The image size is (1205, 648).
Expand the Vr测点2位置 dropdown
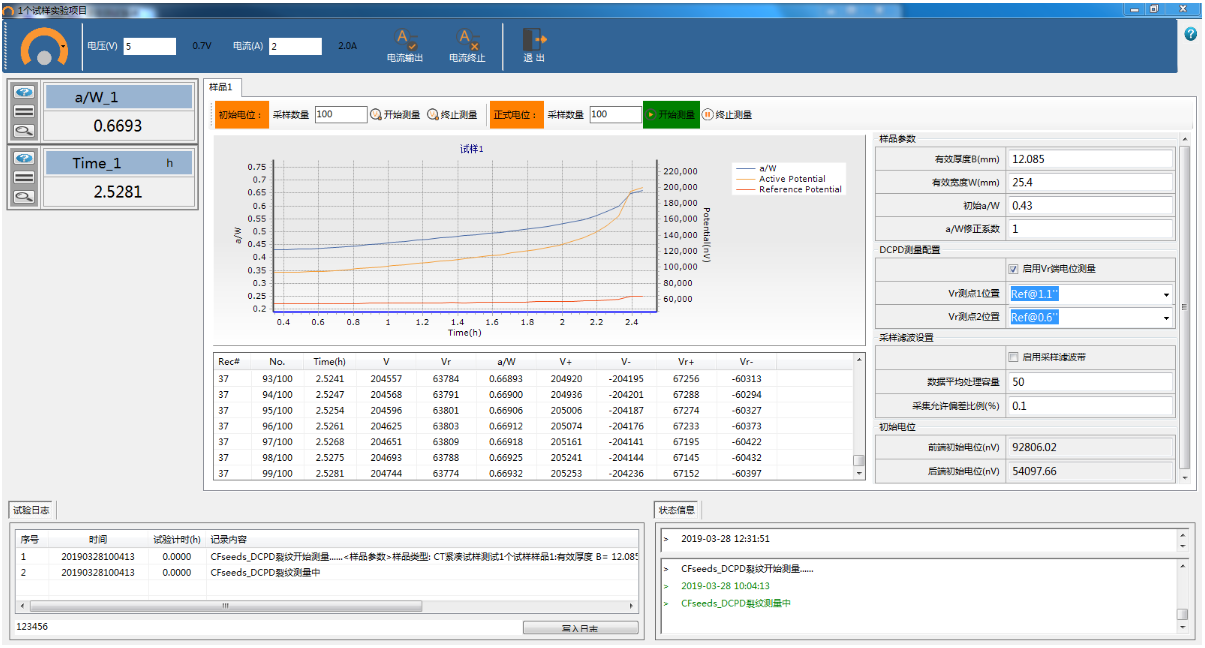(1166, 318)
